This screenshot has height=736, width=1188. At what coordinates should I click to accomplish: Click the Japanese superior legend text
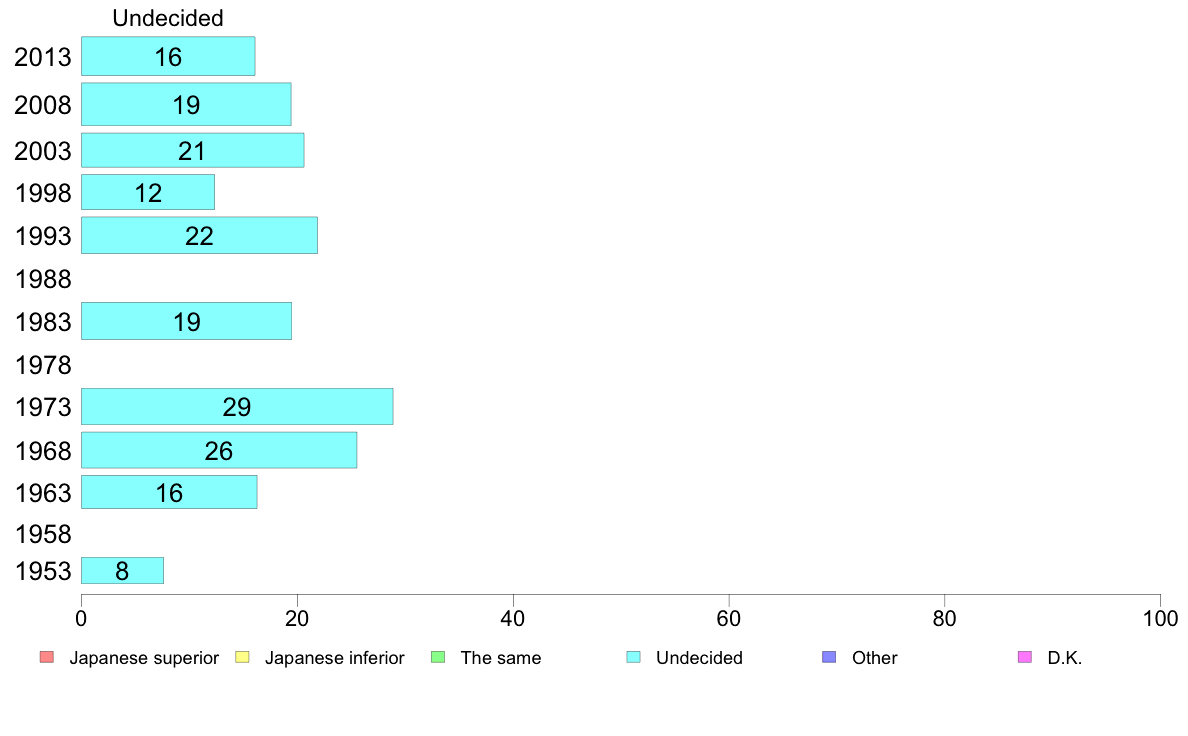(x=144, y=658)
